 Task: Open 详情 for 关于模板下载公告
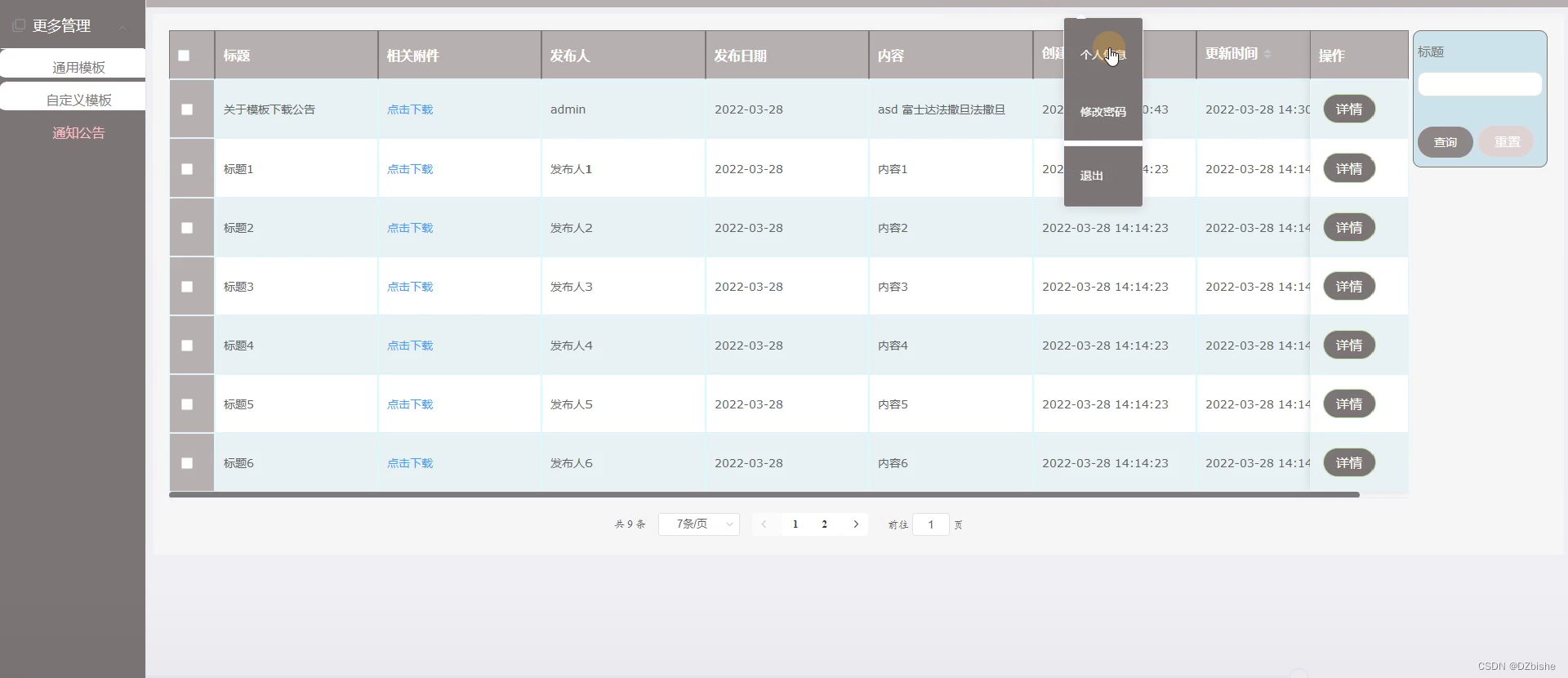[x=1349, y=109]
